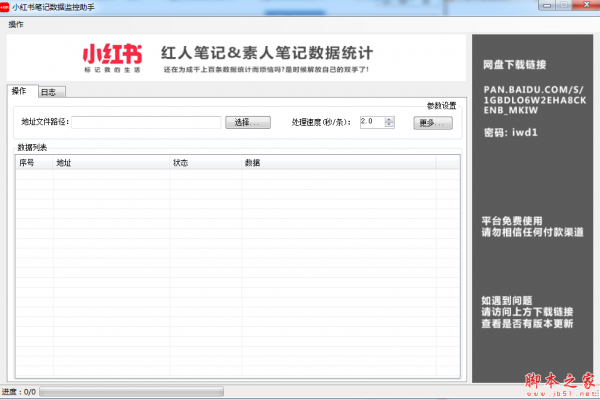Click the 状态 column header
The width and height of the screenshot is (600, 400).
(205, 163)
